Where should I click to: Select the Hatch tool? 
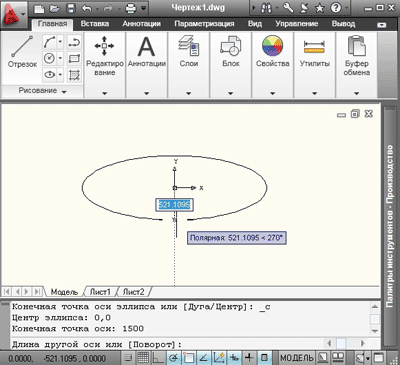(74, 75)
